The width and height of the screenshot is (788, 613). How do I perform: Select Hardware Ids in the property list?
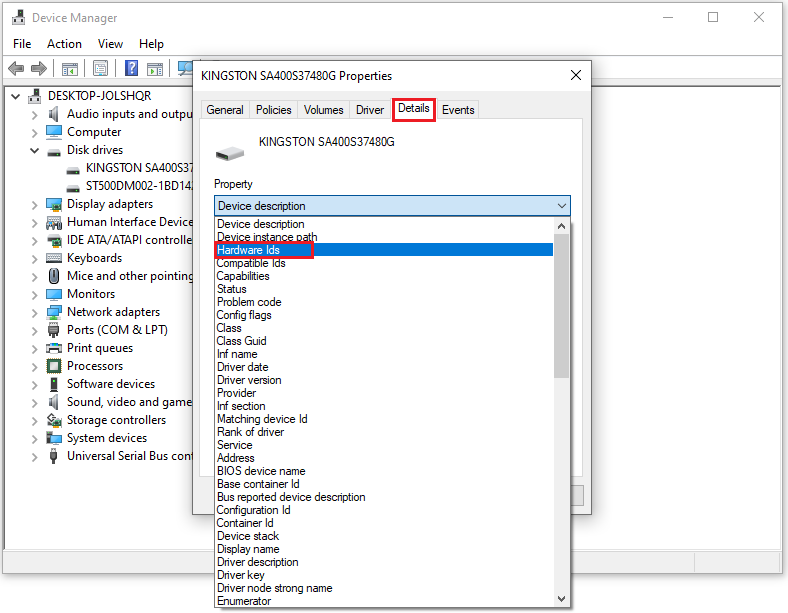pos(384,250)
